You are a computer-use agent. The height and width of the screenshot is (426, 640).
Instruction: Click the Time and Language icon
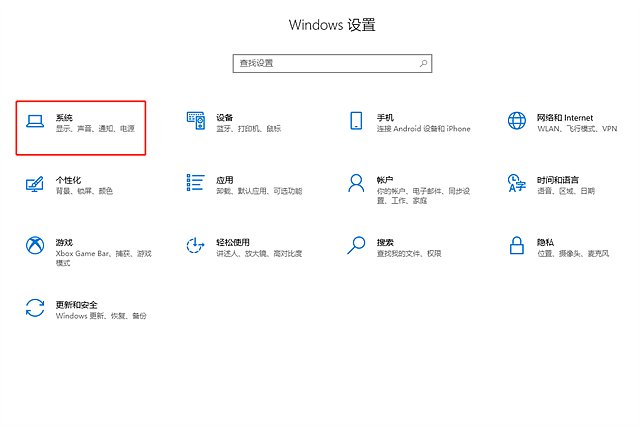pyautogui.click(x=517, y=183)
